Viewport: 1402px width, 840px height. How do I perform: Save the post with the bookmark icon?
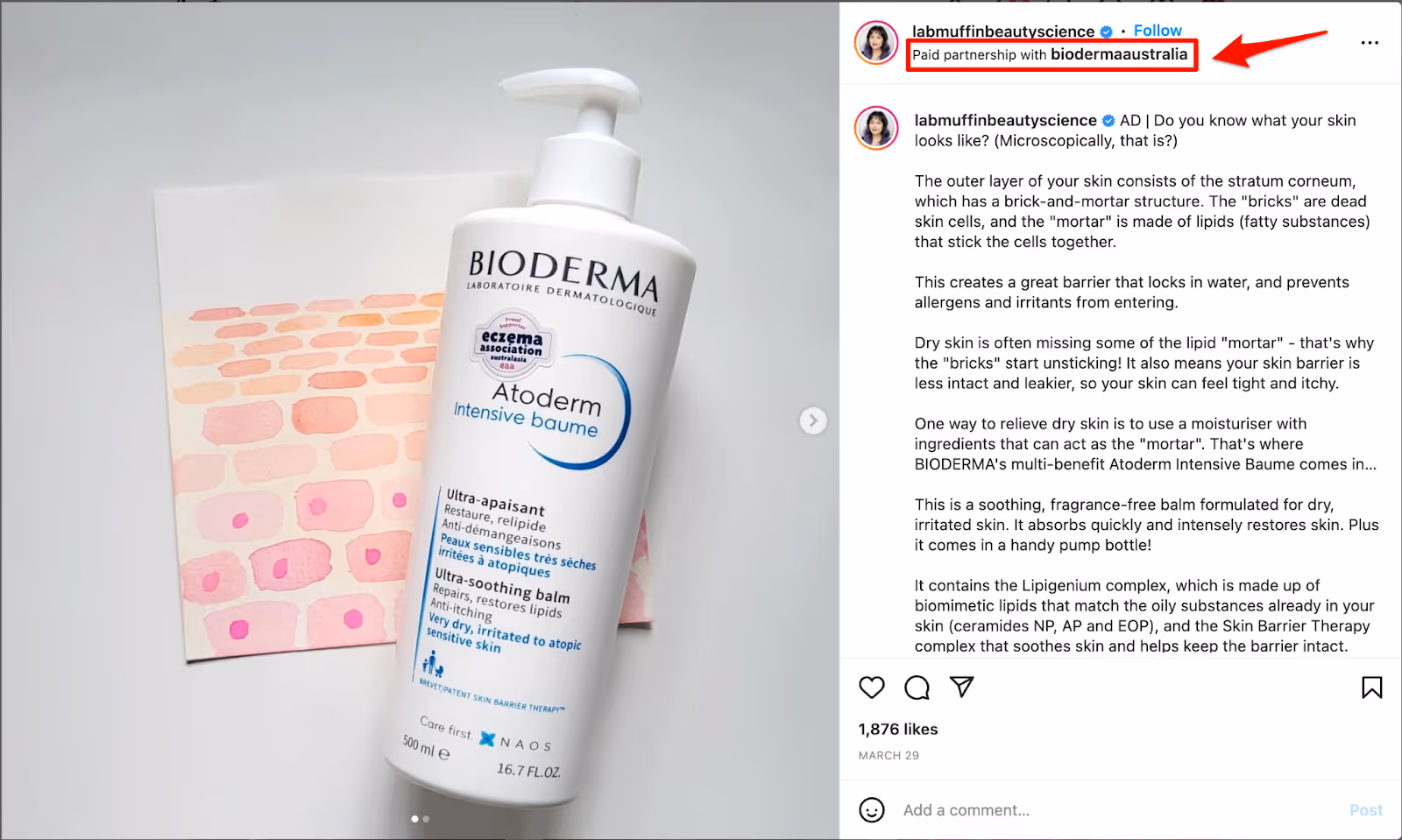pyautogui.click(x=1372, y=688)
